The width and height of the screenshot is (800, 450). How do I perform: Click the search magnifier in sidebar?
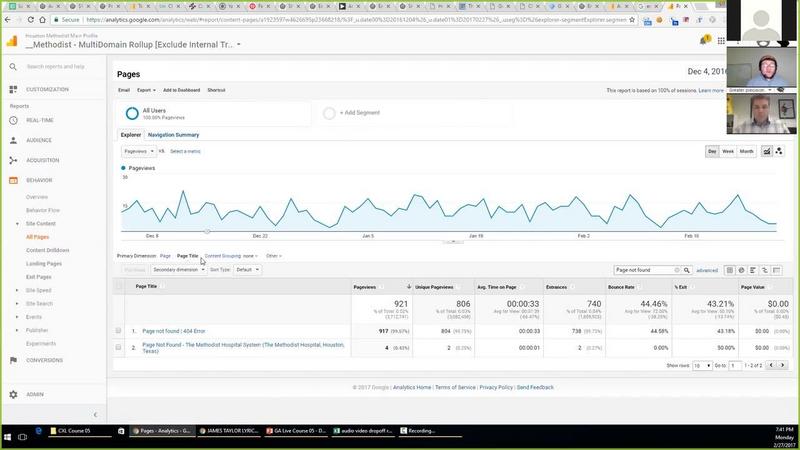[x=13, y=67]
